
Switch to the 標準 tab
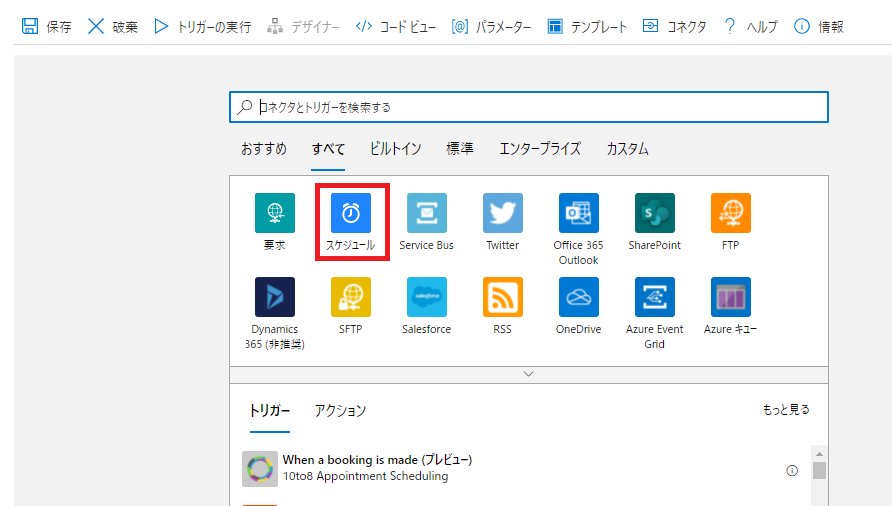coord(460,149)
